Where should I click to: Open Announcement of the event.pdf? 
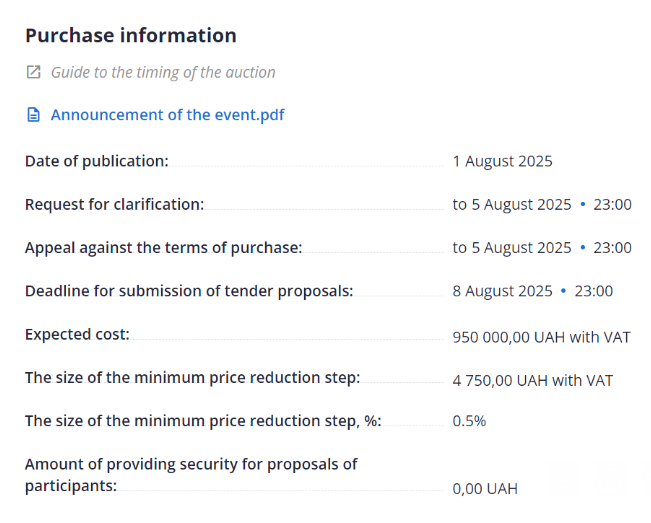(x=167, y=115)
